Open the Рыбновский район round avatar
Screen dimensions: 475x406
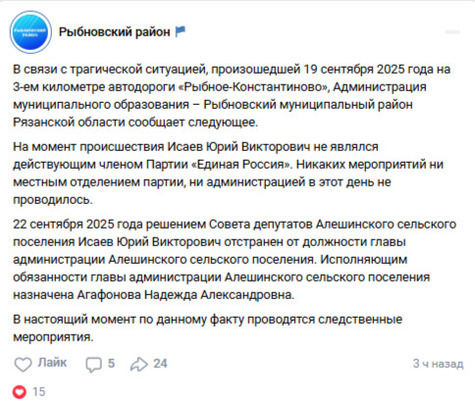pyautogui.click(x=31, y=32)
